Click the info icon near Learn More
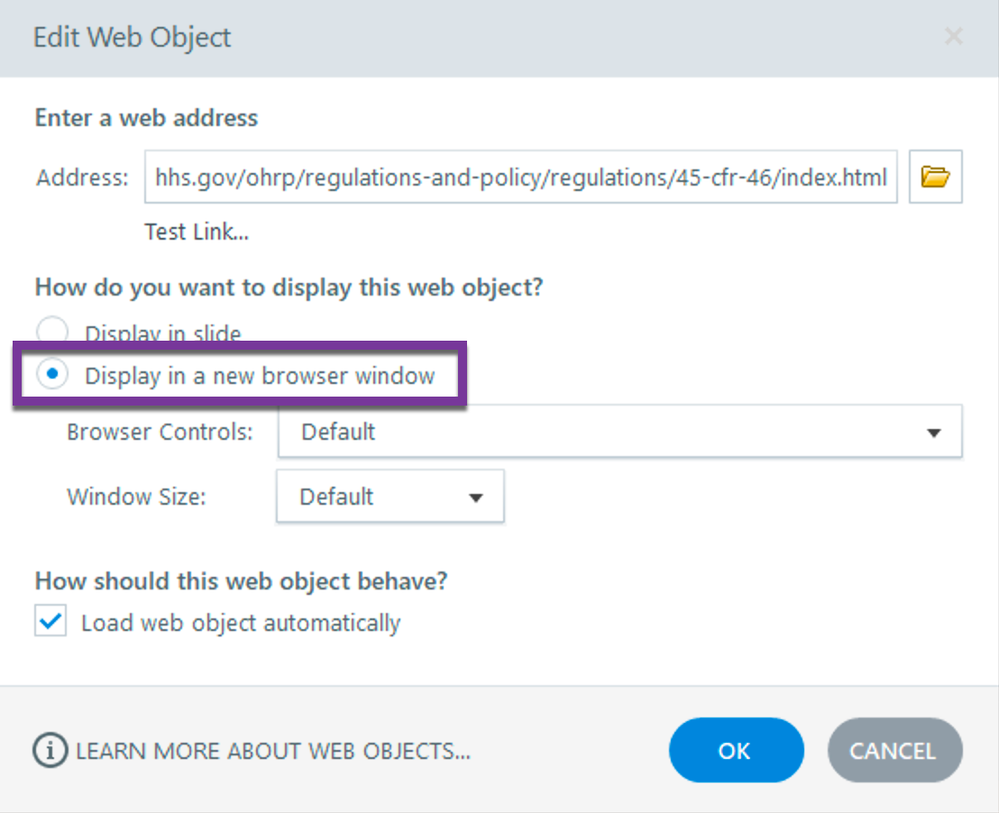The width and height of the screenshot is (999, 813). (51, 750)
